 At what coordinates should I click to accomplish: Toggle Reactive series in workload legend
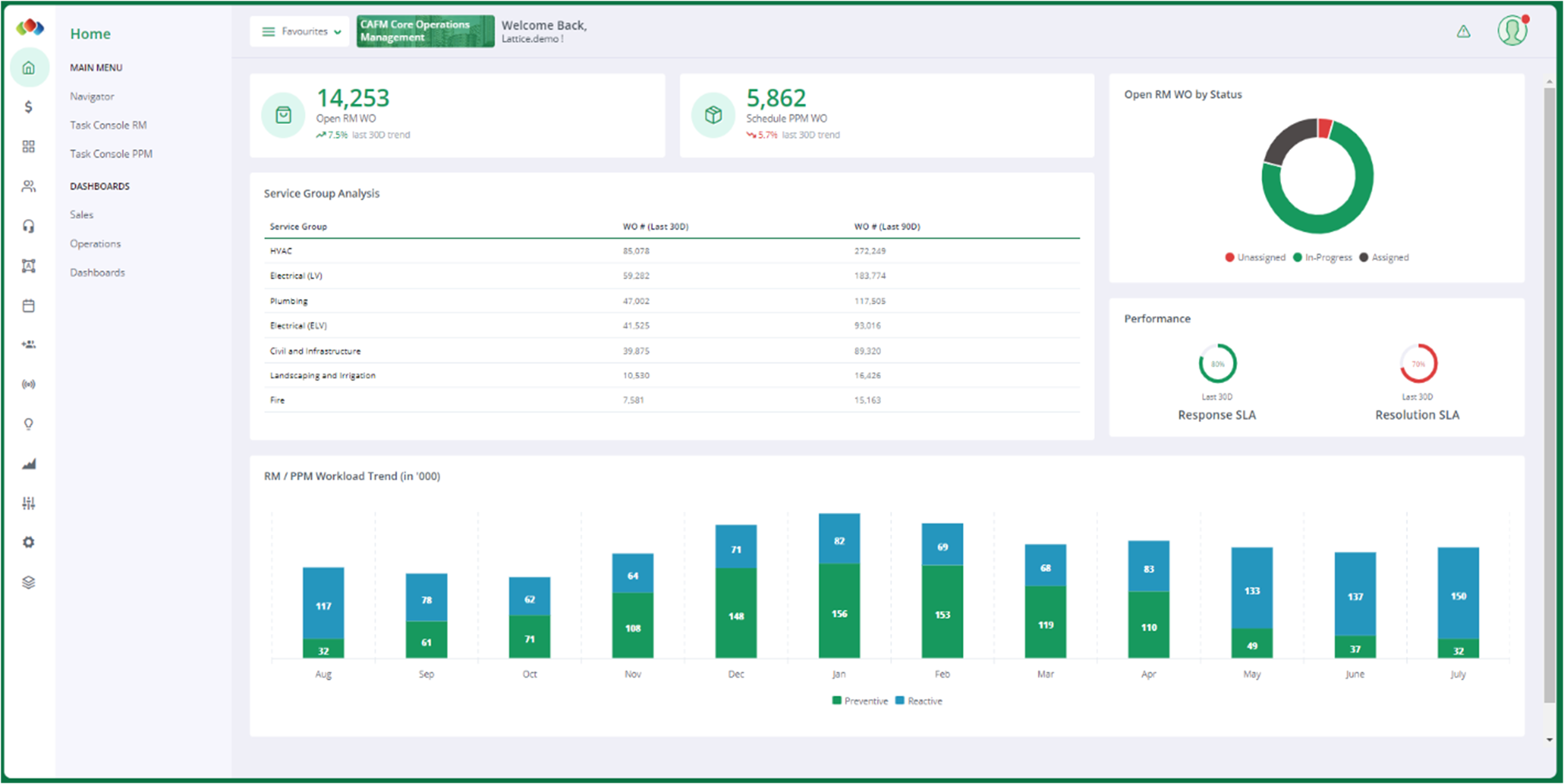(x=919, y=701)
